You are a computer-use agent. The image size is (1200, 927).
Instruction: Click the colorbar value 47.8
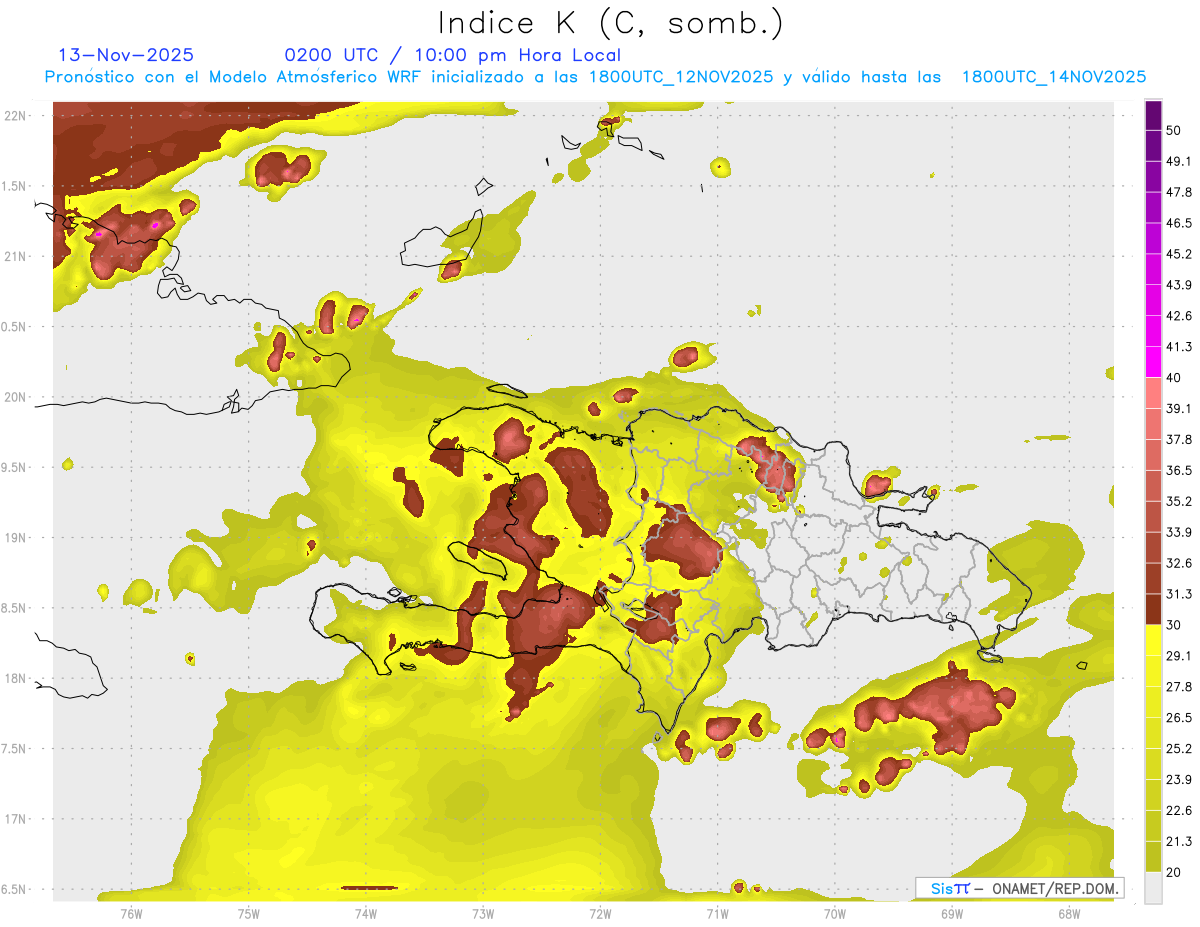click(x=1179, y=193)
